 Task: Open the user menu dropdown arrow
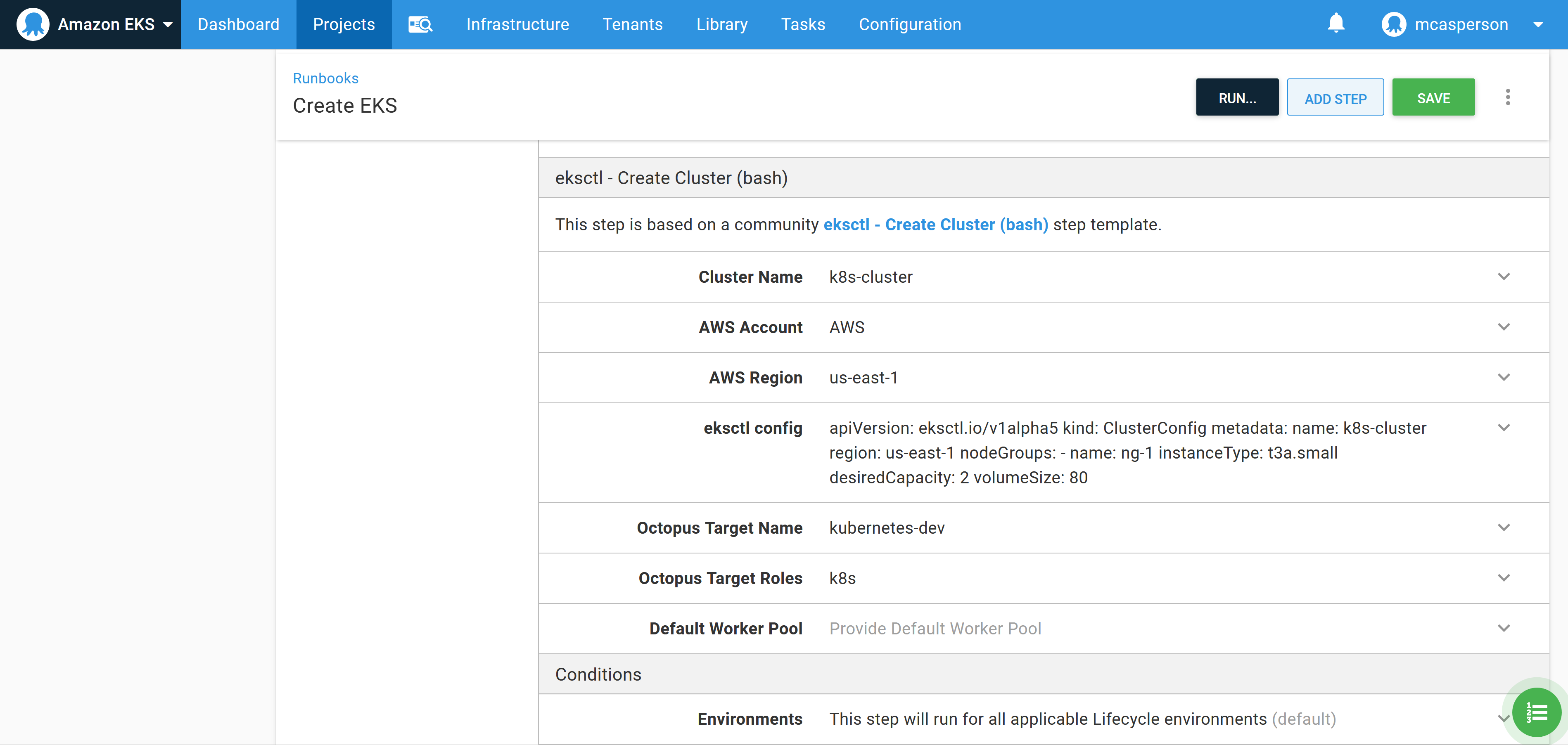1538,24
